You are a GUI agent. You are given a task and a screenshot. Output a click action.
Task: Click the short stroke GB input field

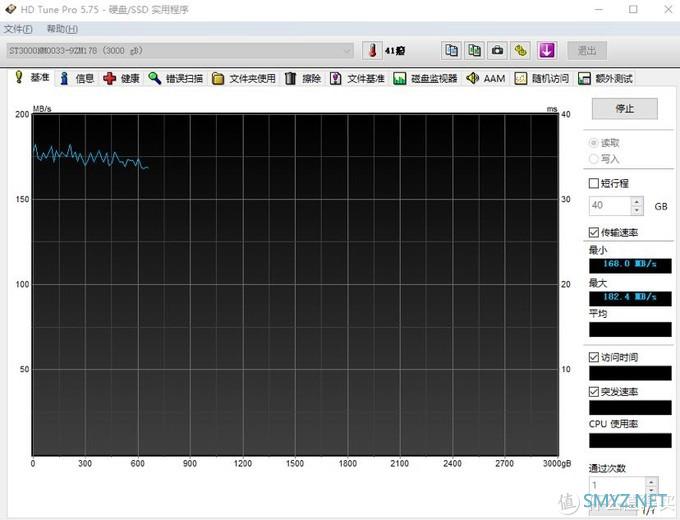point(610,206)
